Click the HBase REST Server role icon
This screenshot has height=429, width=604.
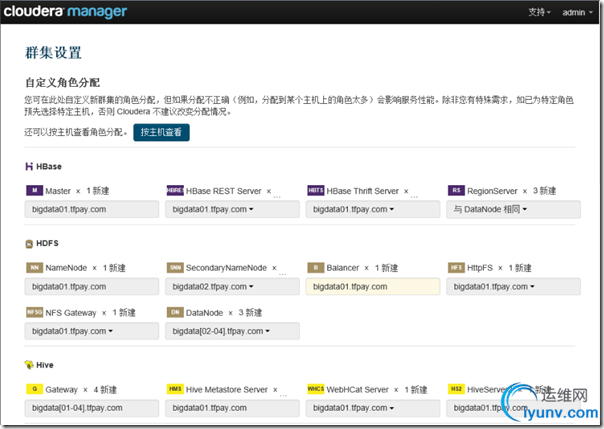coord(175,190)
